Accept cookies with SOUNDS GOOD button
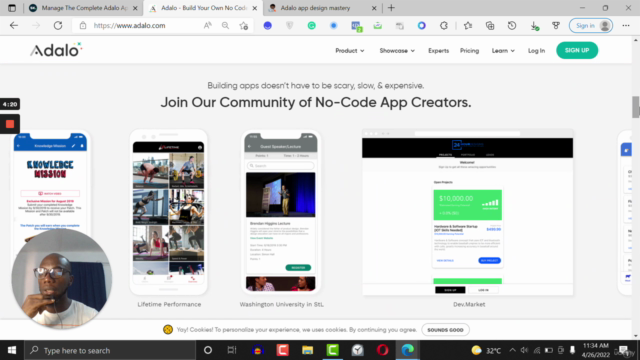 click(445, 330)
